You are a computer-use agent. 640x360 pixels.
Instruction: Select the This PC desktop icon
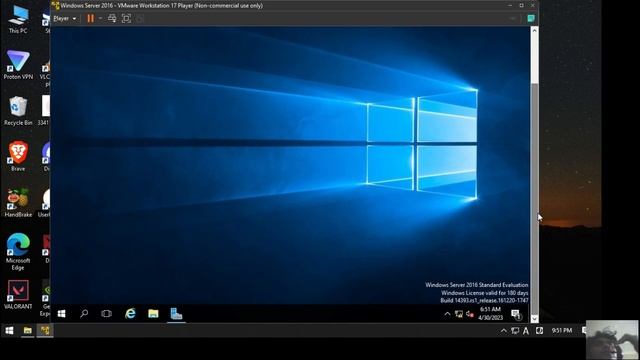click(x=18, y=19)
